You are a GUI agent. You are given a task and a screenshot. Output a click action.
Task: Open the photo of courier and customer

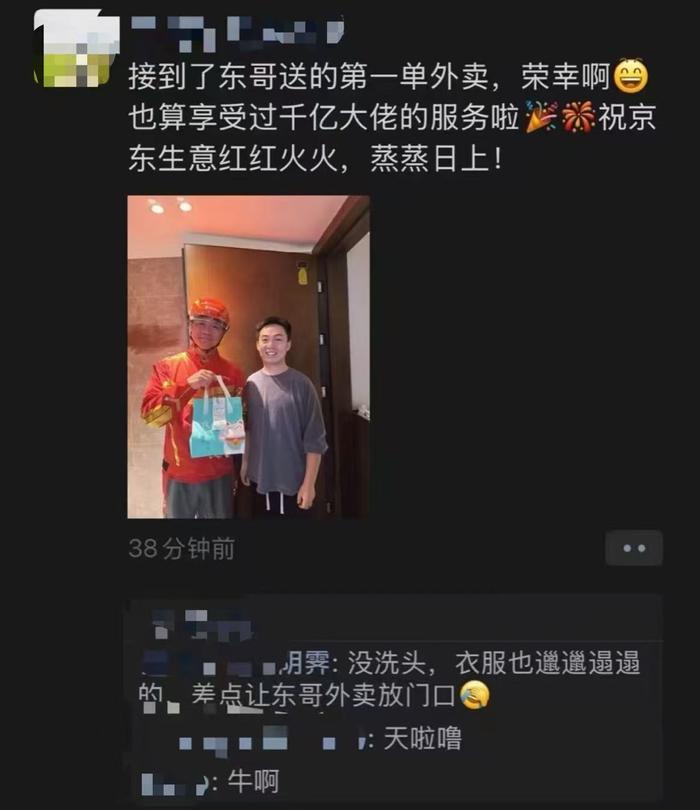pyautogui.click(x=248, y=357)
